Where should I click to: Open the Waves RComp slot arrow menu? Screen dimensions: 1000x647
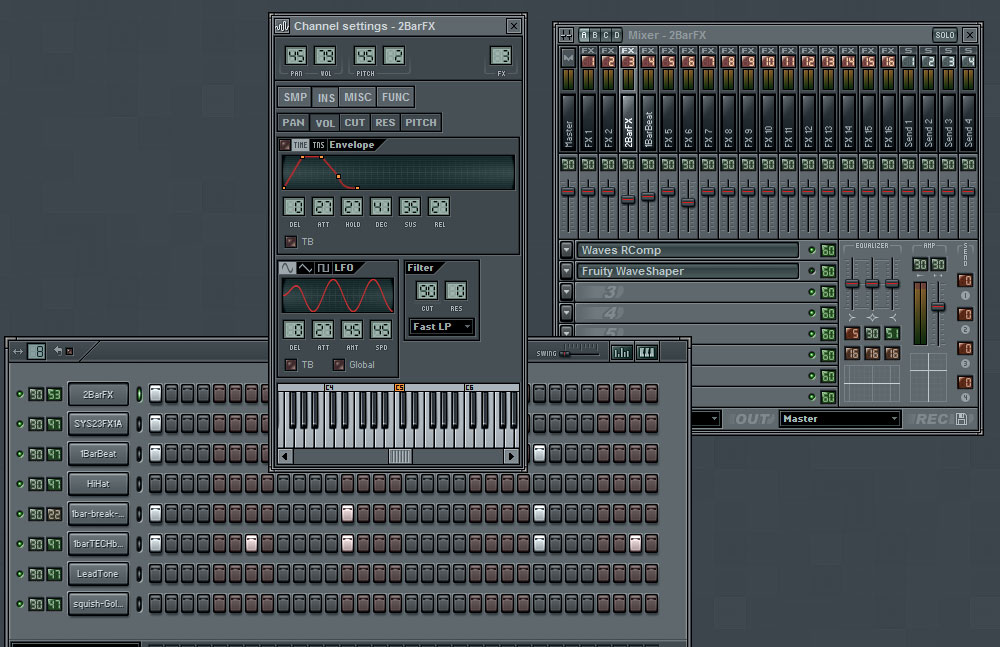(566, 250)
